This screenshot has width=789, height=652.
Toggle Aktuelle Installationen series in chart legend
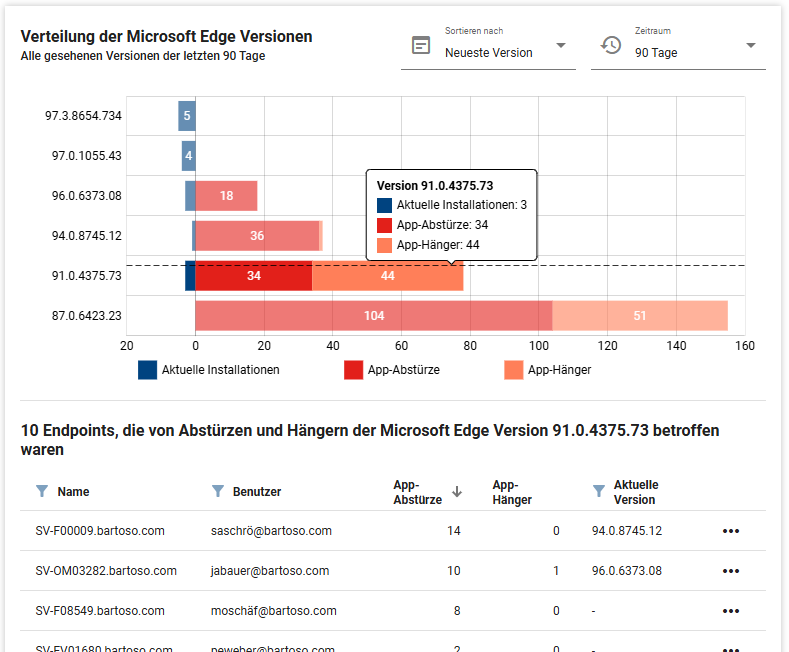(x=209, y=370)
